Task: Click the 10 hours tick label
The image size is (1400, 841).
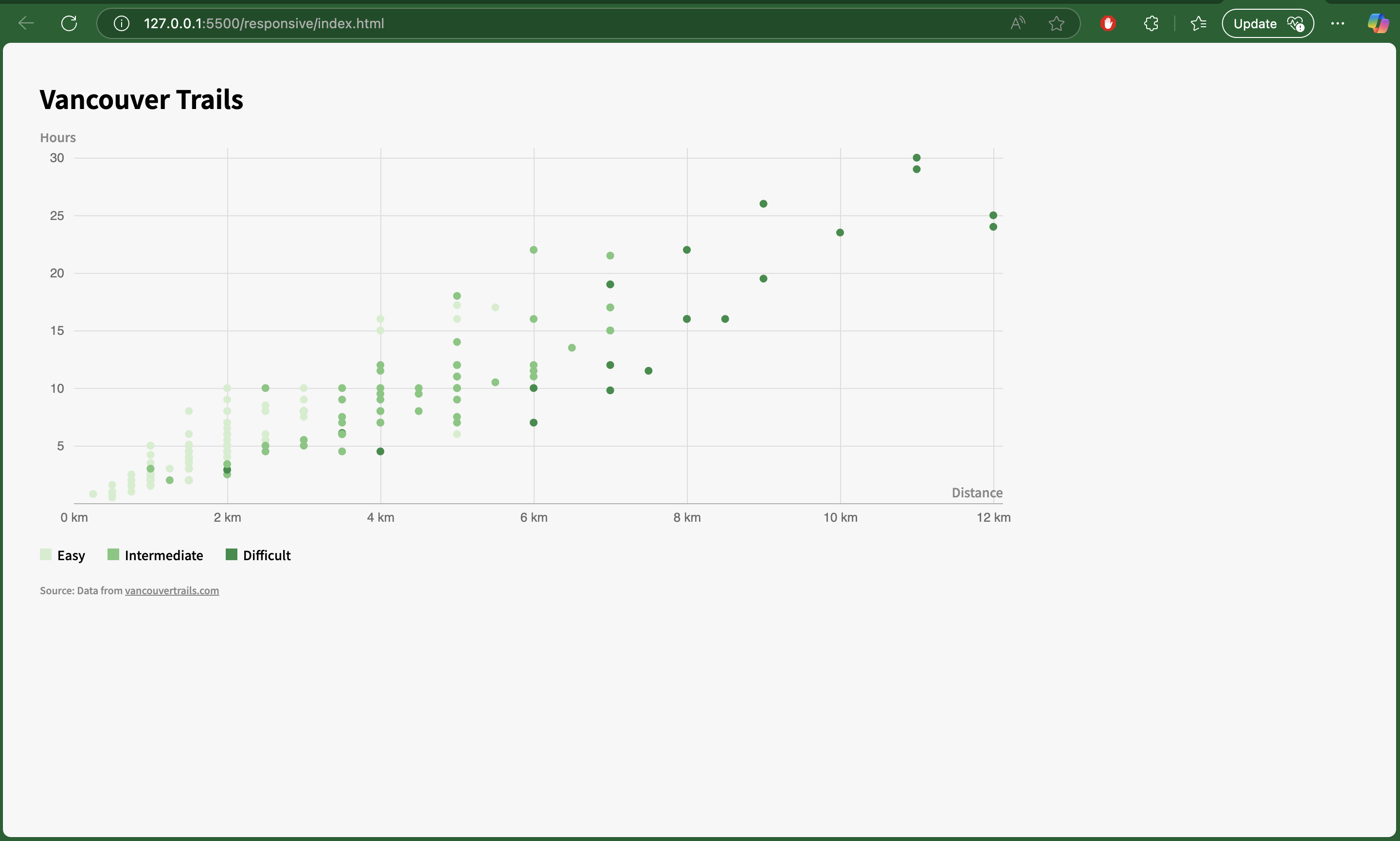Action: [56, 389]
